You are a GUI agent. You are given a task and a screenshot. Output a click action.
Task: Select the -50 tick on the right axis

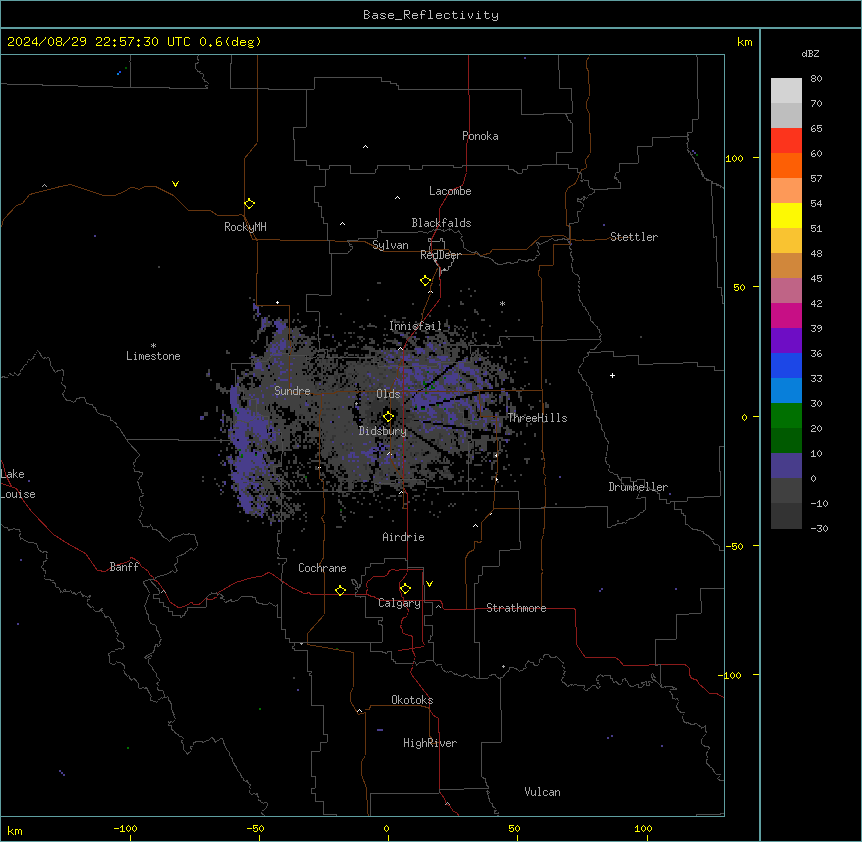click(734, 546)
